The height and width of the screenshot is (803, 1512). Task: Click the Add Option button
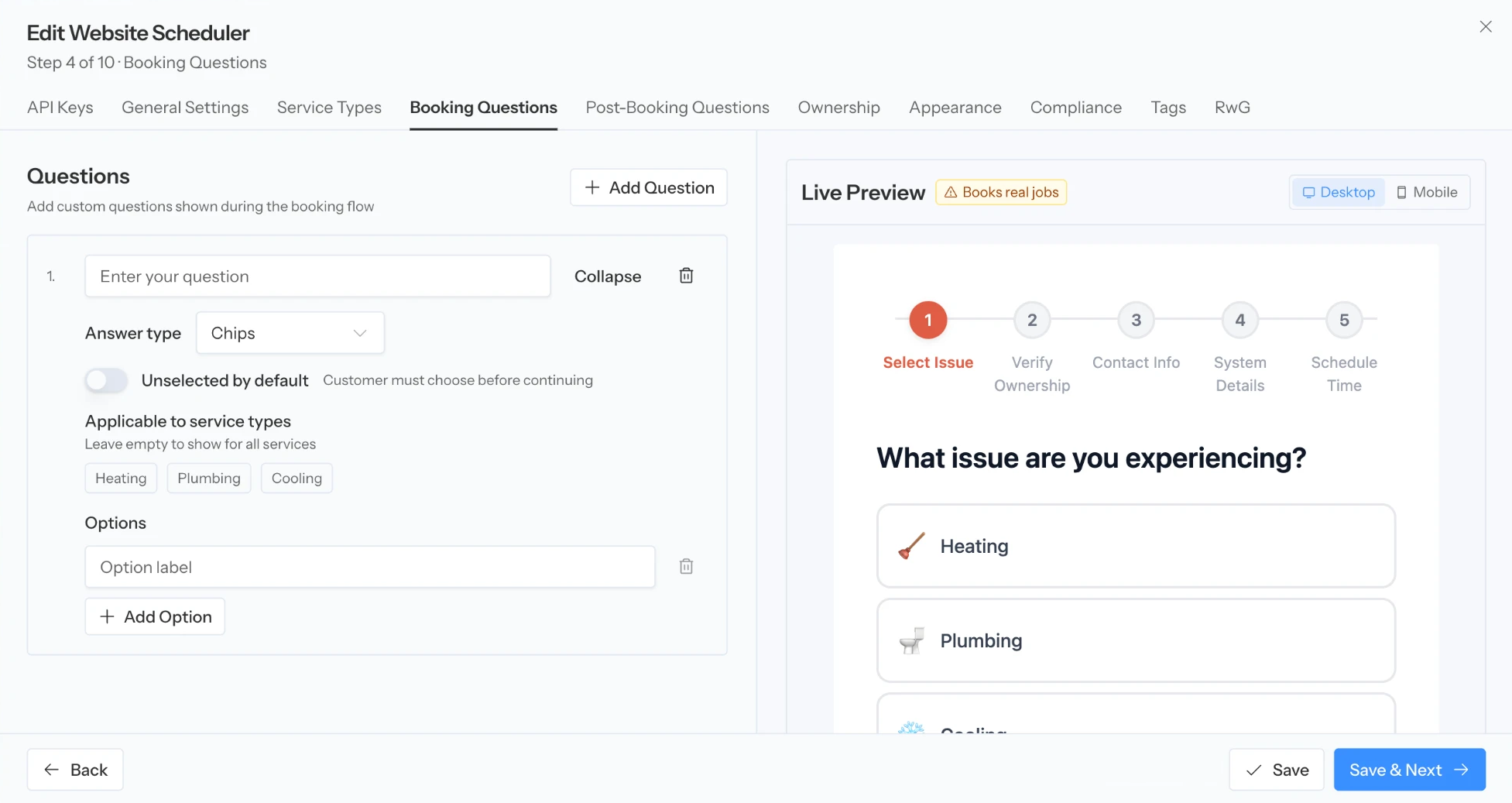(x=155, y=616)
